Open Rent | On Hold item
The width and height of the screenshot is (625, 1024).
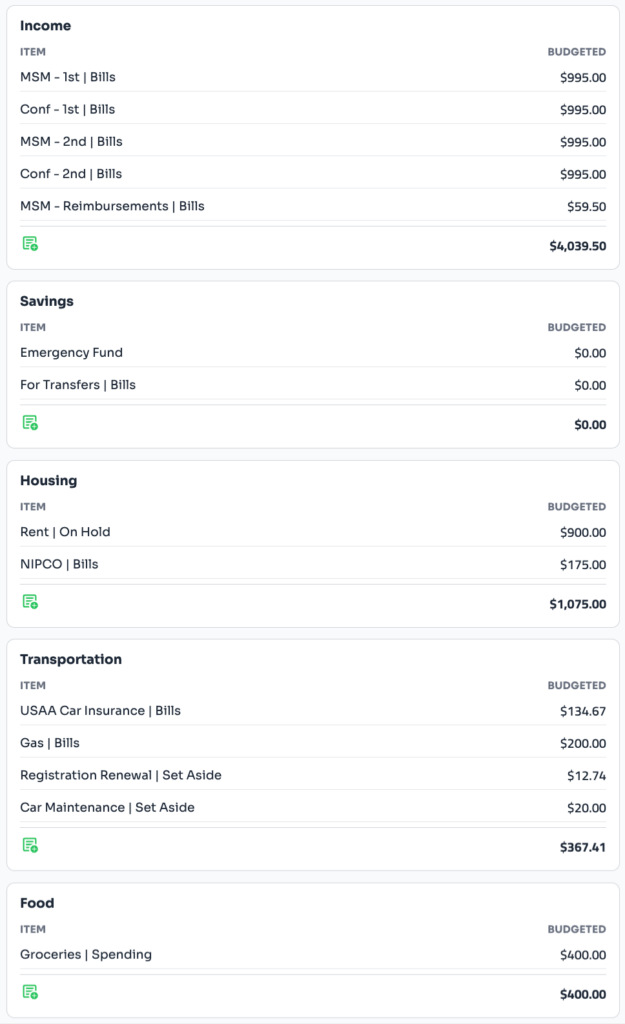click(65, 532)
